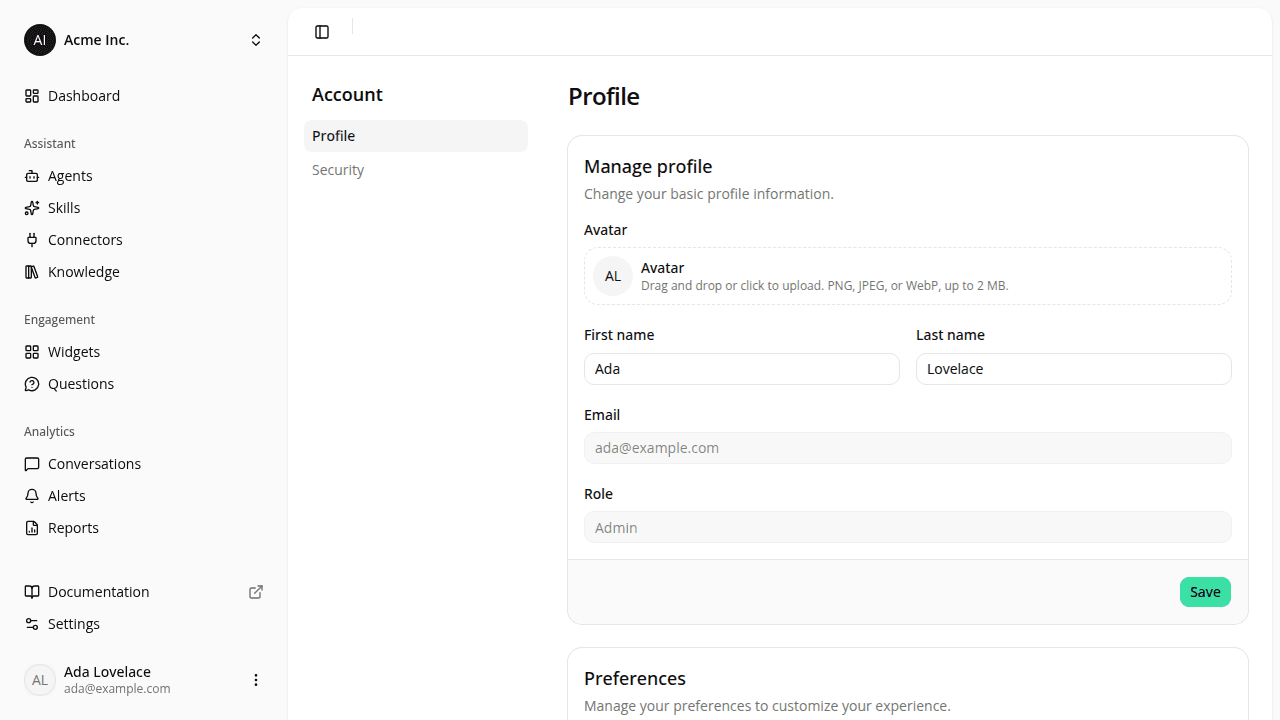Click the Connectors plug icon
1280x720 pixels.
(32, 240)
